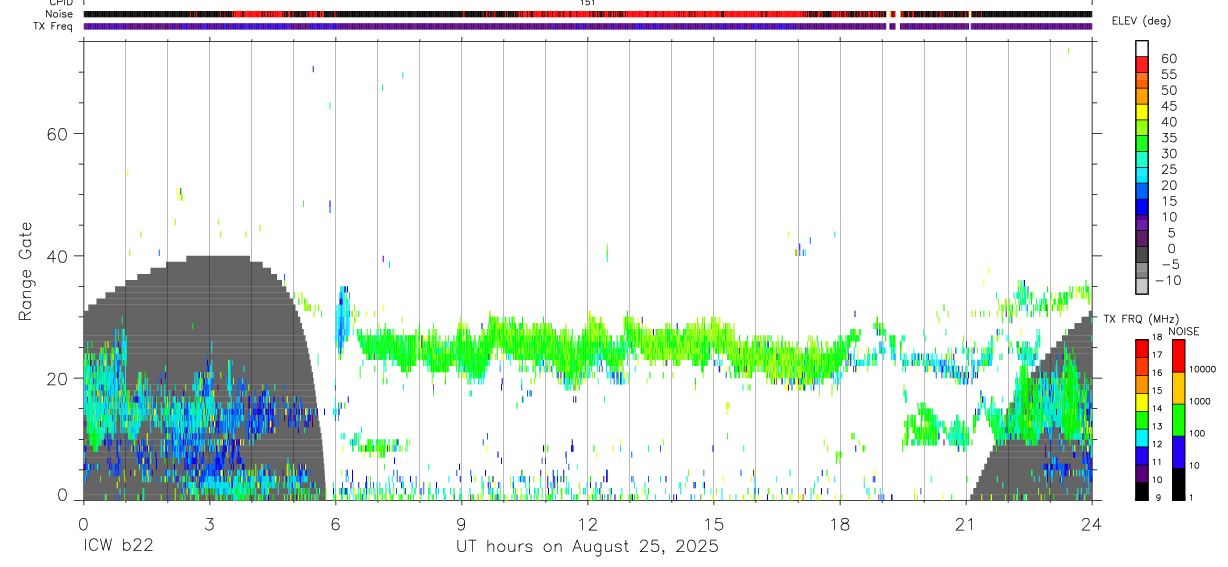Click the '30' label on elevation colorbar
Viewport: 1228px width, 567px height.
[x=1168, y=153]
